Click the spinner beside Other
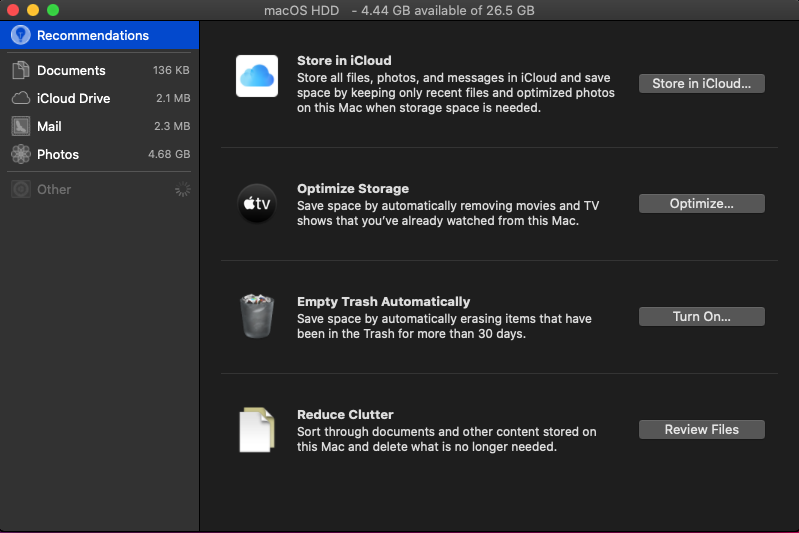Screen dimensions: 799x533 coord(182,190)
